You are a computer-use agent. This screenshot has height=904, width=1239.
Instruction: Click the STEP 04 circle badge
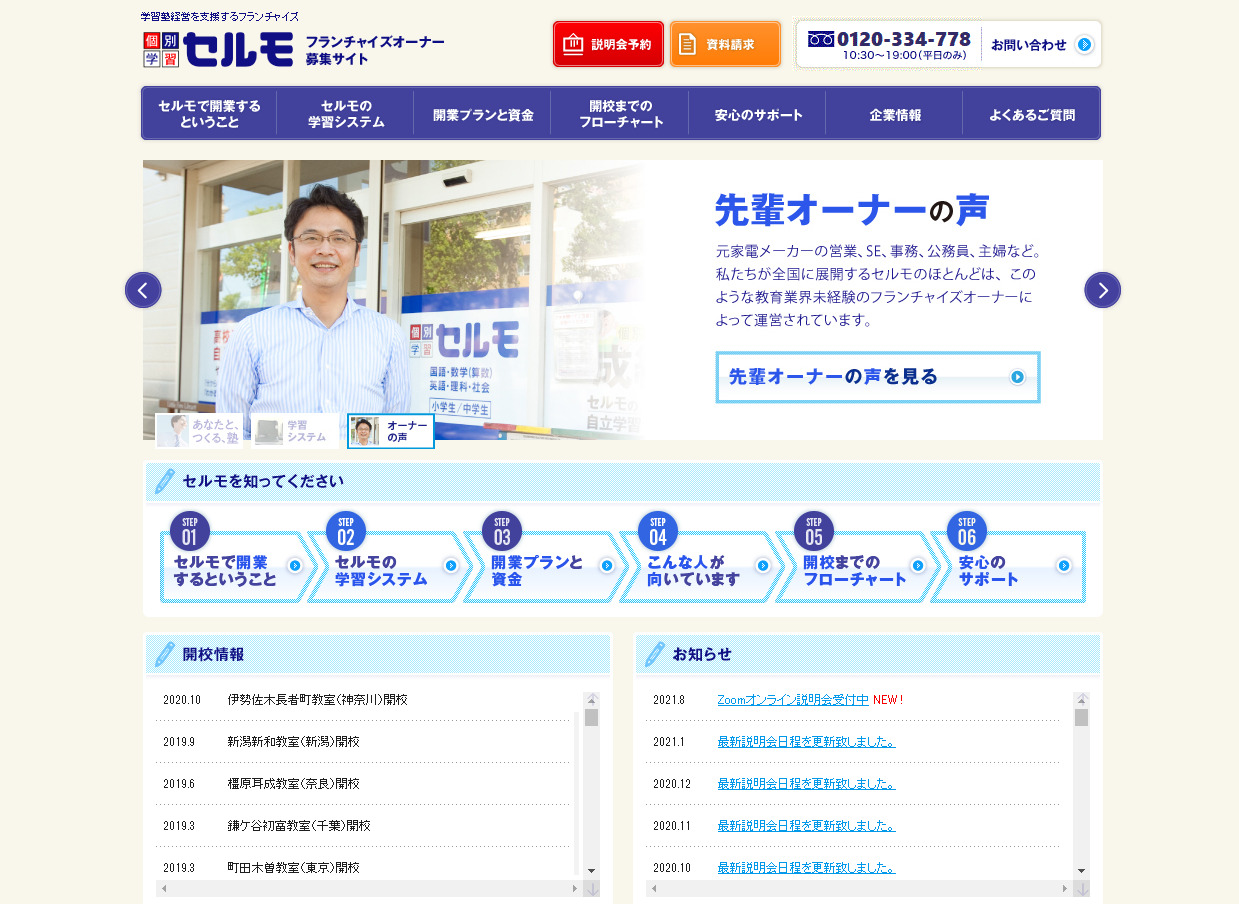(x=658, y=531)
